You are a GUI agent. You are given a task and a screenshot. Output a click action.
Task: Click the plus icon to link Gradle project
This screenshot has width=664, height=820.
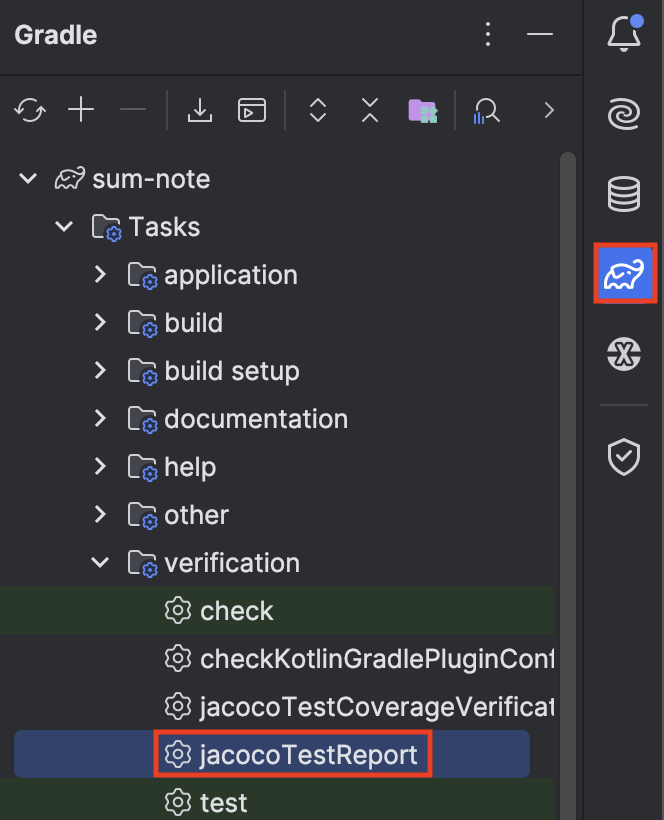(x=81, y=110)
